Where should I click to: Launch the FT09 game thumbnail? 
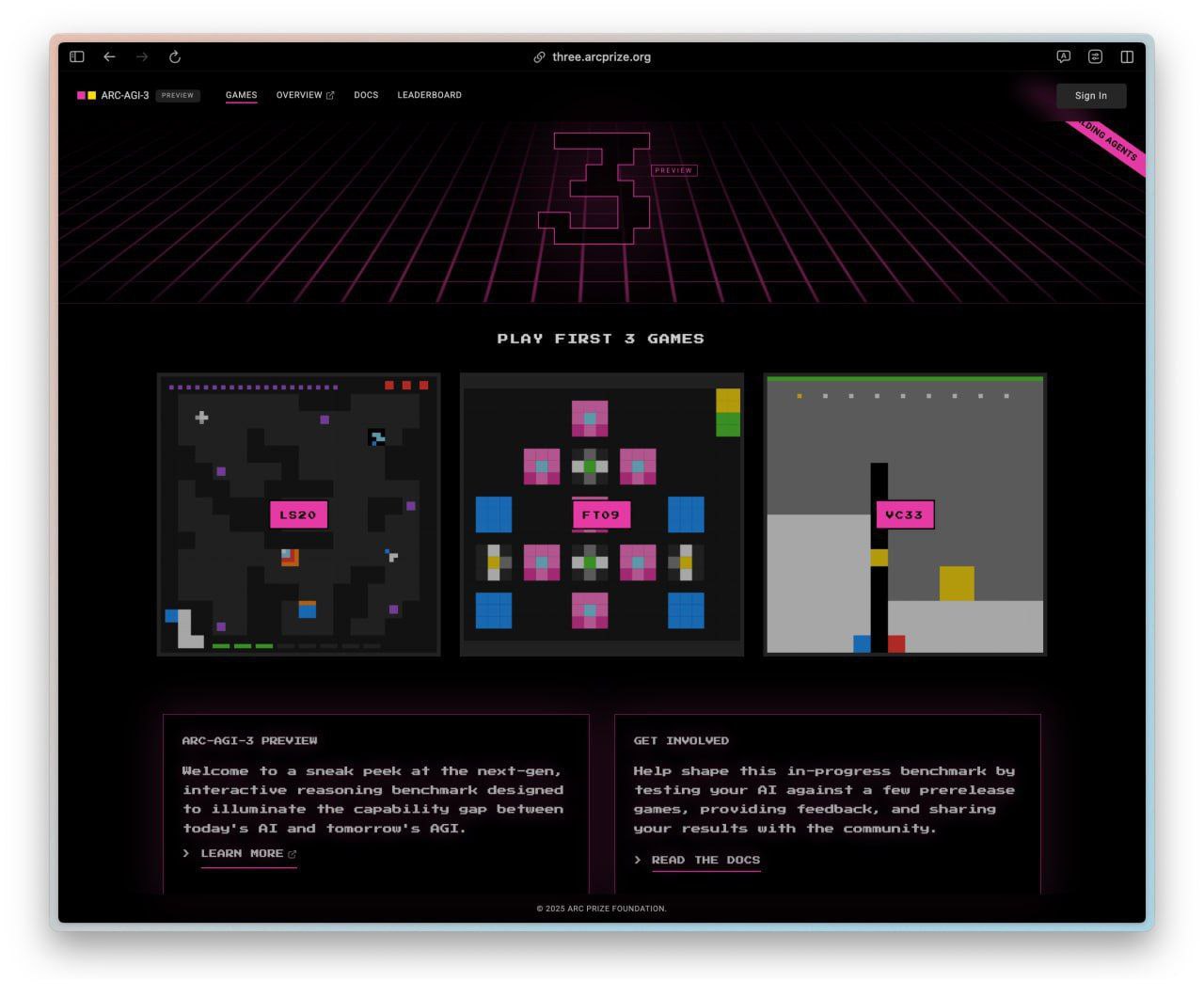[x=602, y=514]
